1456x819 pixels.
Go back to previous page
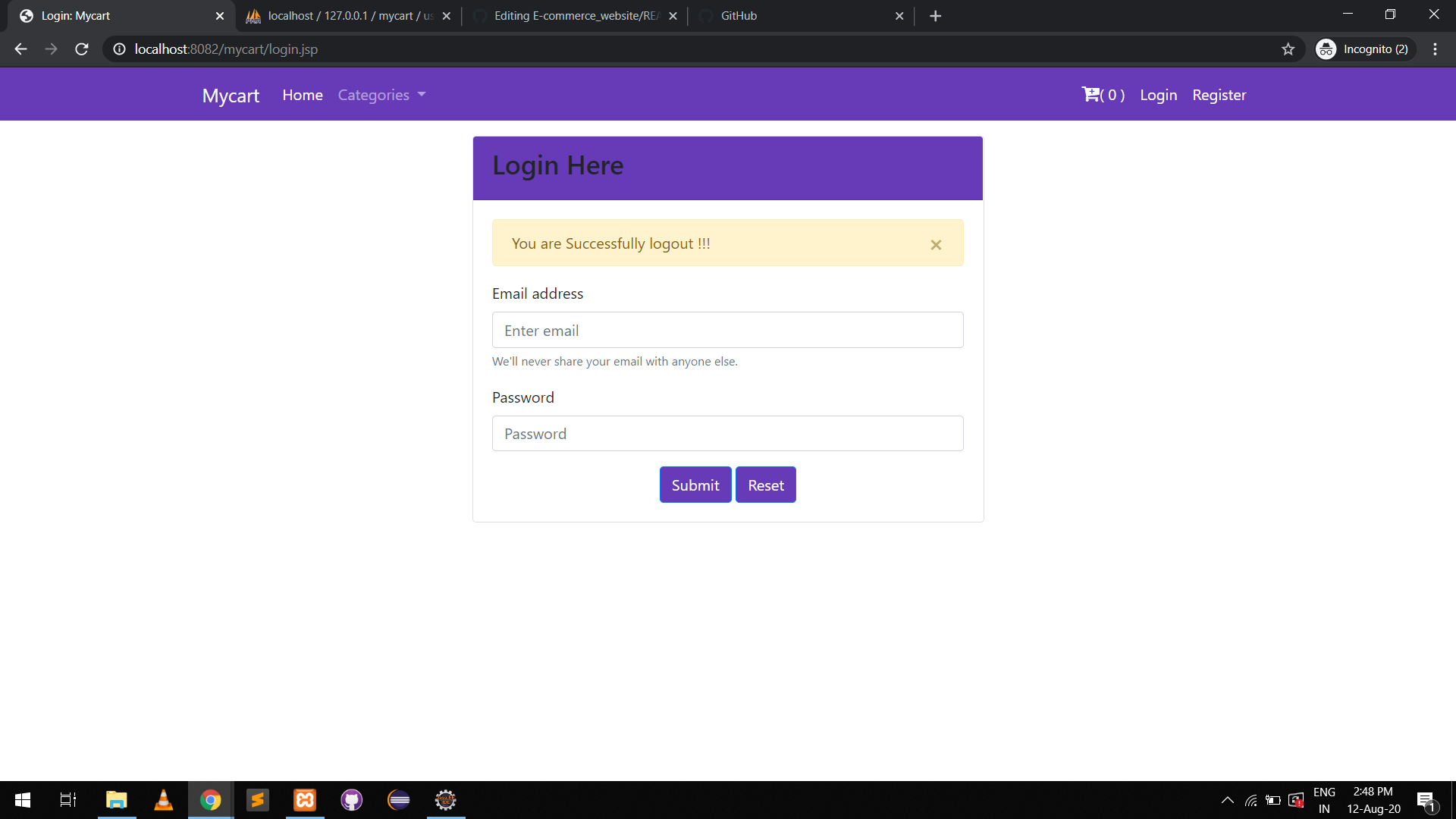[x=20, y=49]
